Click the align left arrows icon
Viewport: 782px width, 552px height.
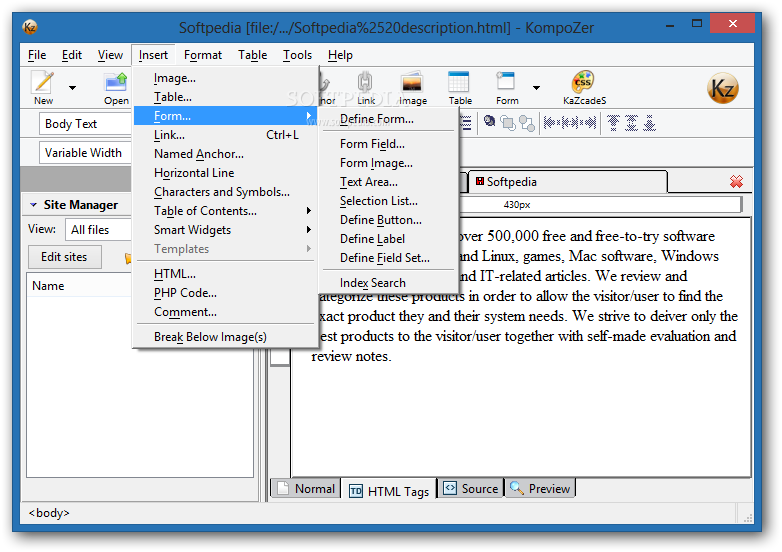click(x=551, y=122)
